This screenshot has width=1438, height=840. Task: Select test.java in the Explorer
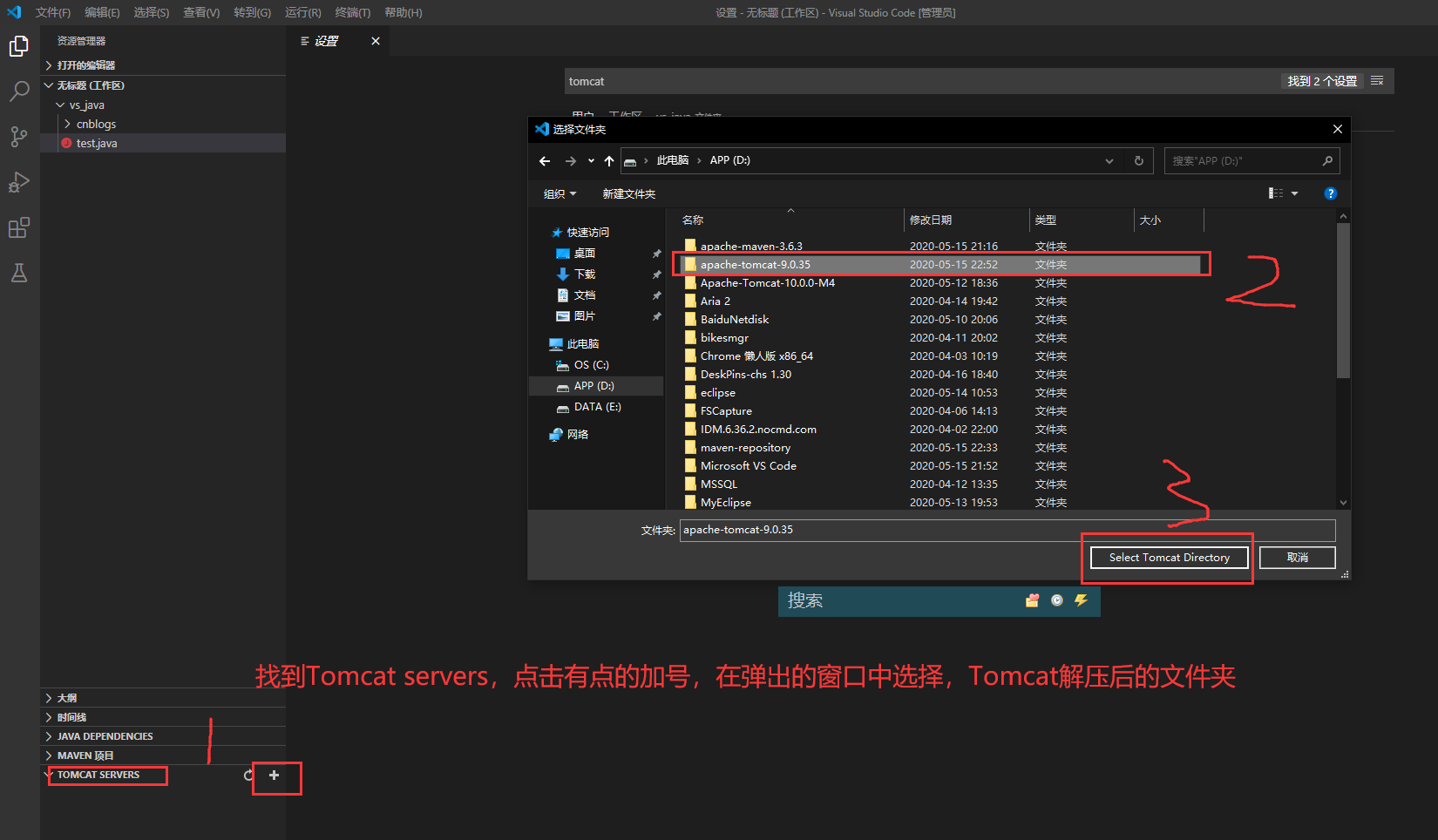96,143
